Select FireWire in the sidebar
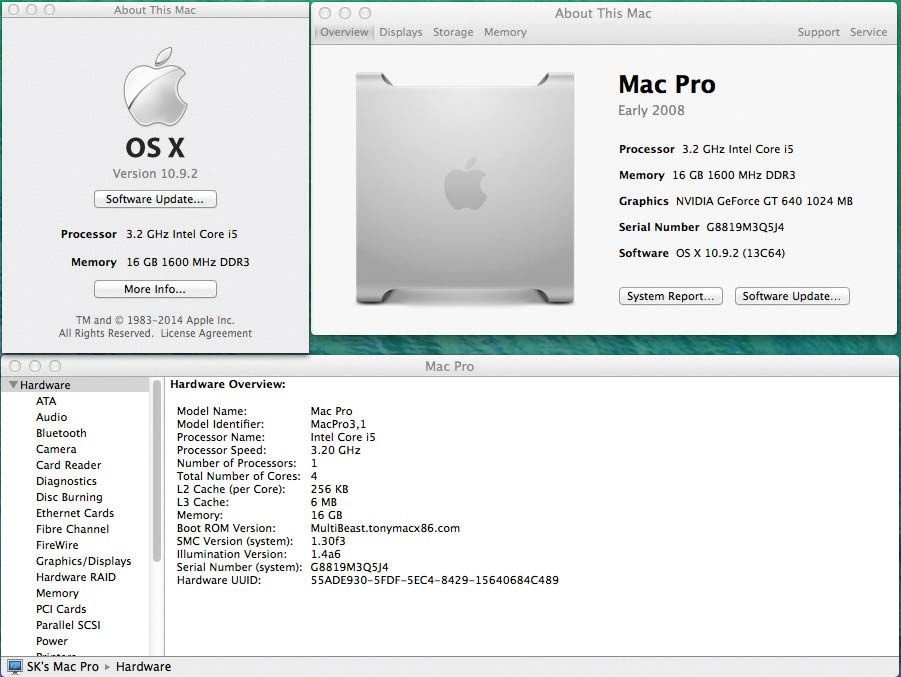This screenshot has height=677, width=901. point(57,545)
